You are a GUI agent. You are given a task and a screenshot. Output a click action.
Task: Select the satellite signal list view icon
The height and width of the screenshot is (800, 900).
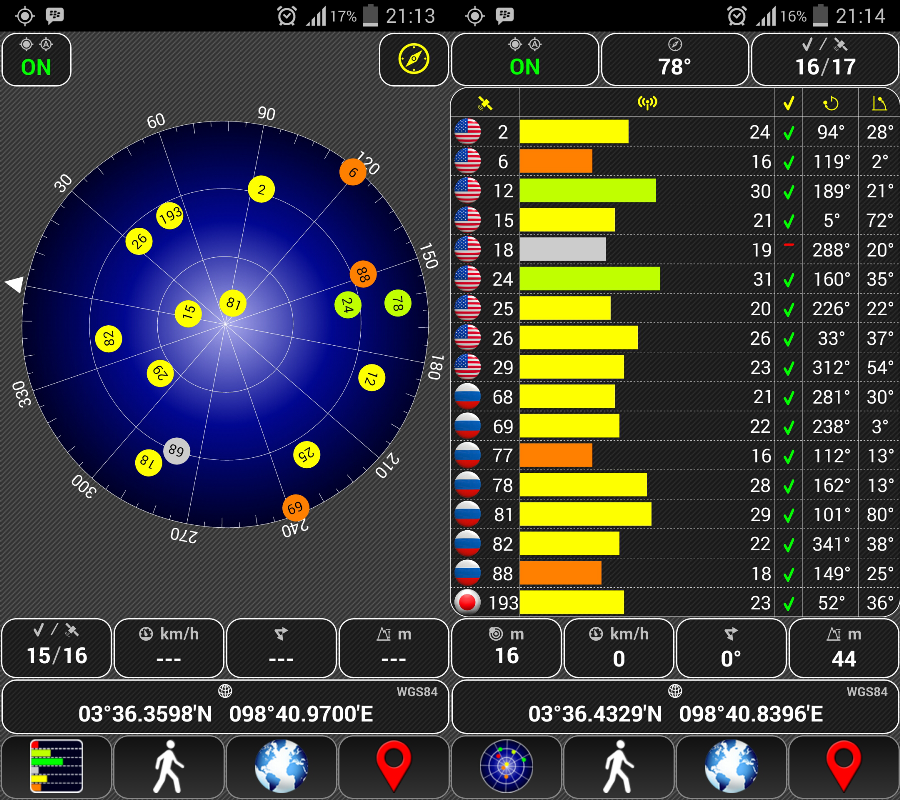(56, 766)
